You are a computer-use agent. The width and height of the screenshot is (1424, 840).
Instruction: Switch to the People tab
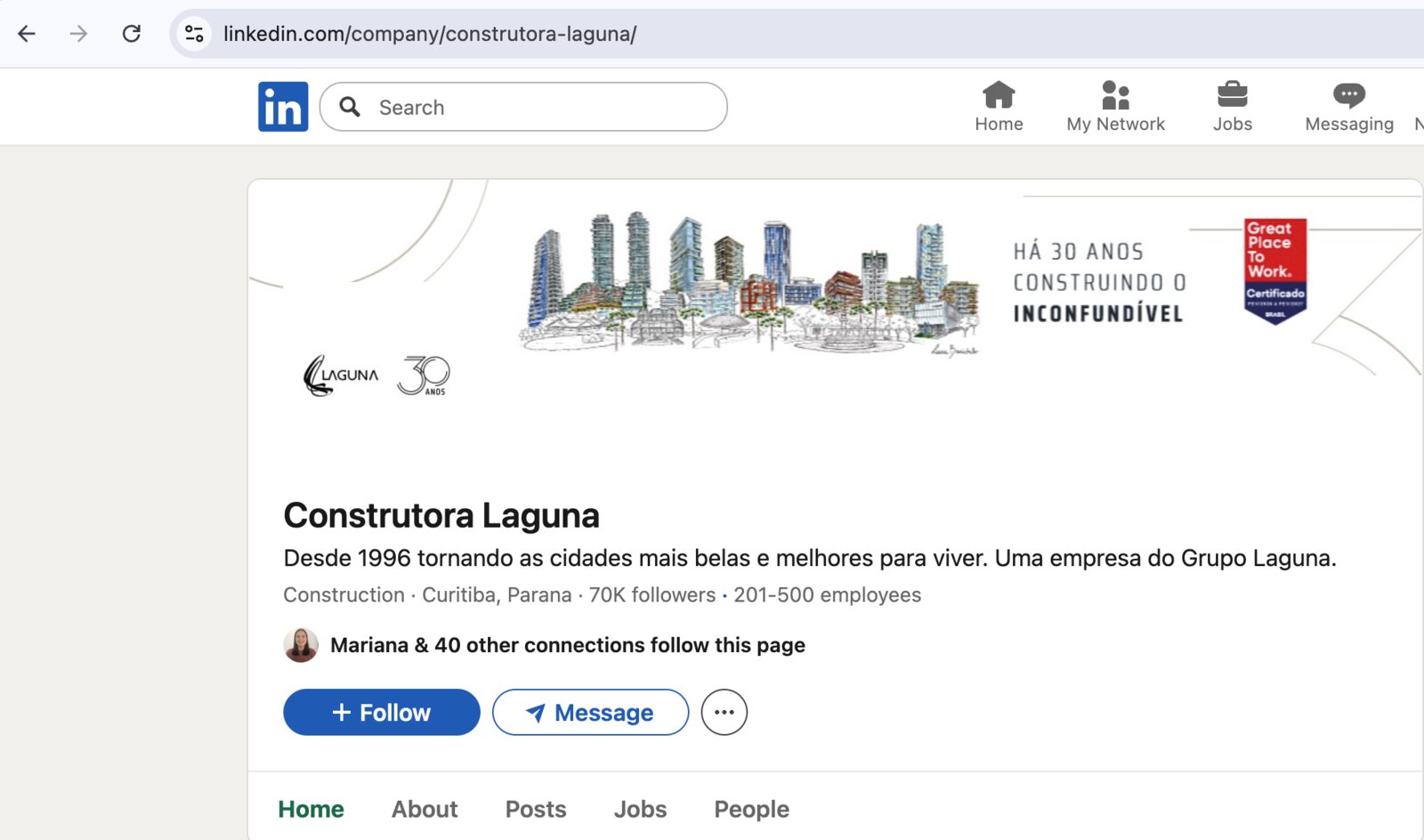point(752,809)
